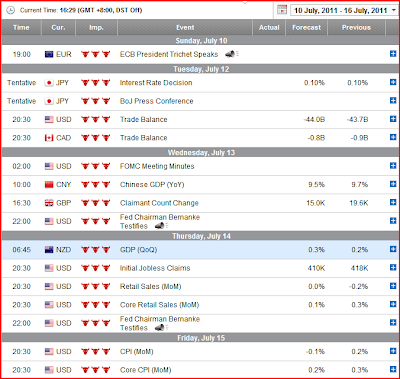Open the Core CPI (MoM) event
The height and width of the screenshot is (379, 400).
click(x=146, y=370)
